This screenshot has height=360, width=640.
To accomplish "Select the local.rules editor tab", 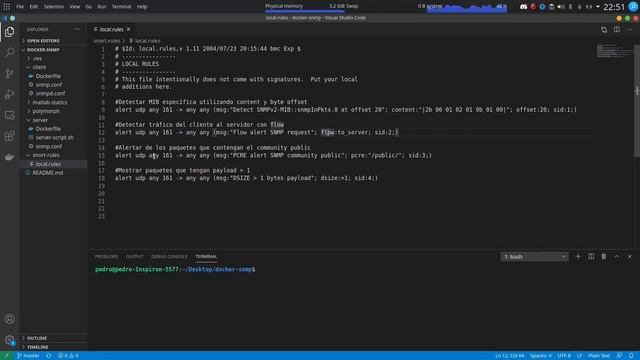I will (111, 29).
